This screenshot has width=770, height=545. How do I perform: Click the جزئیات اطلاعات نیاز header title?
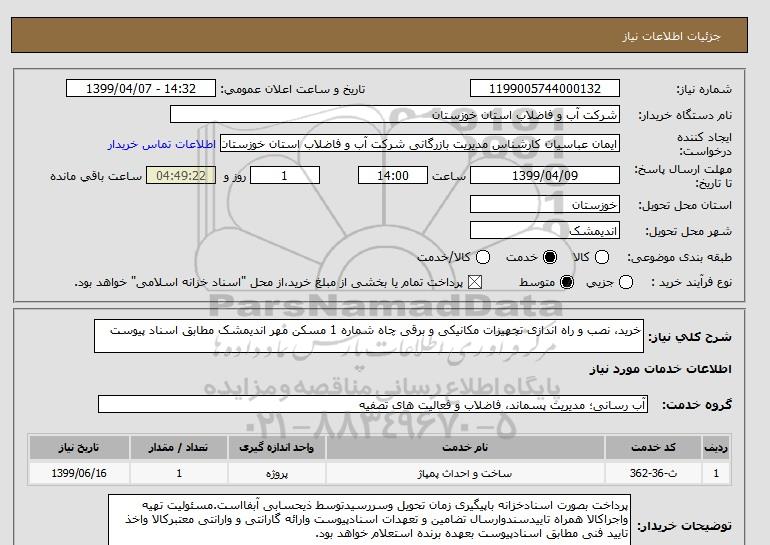coord(671,36)
